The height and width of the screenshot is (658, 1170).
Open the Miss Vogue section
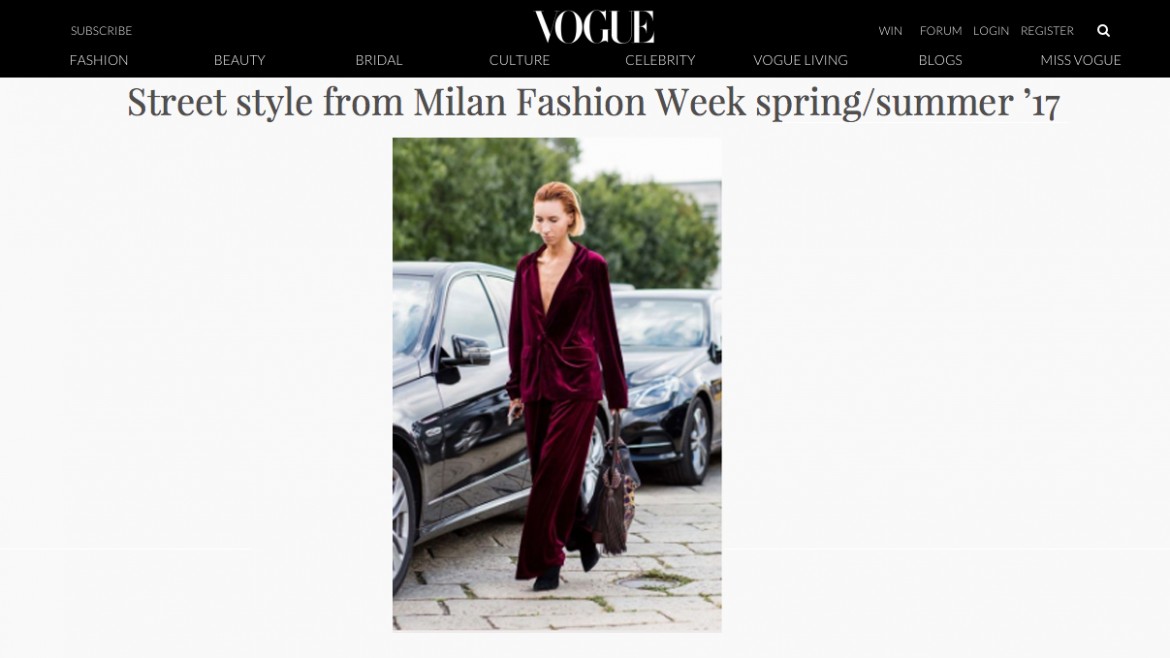[1080, 60]
